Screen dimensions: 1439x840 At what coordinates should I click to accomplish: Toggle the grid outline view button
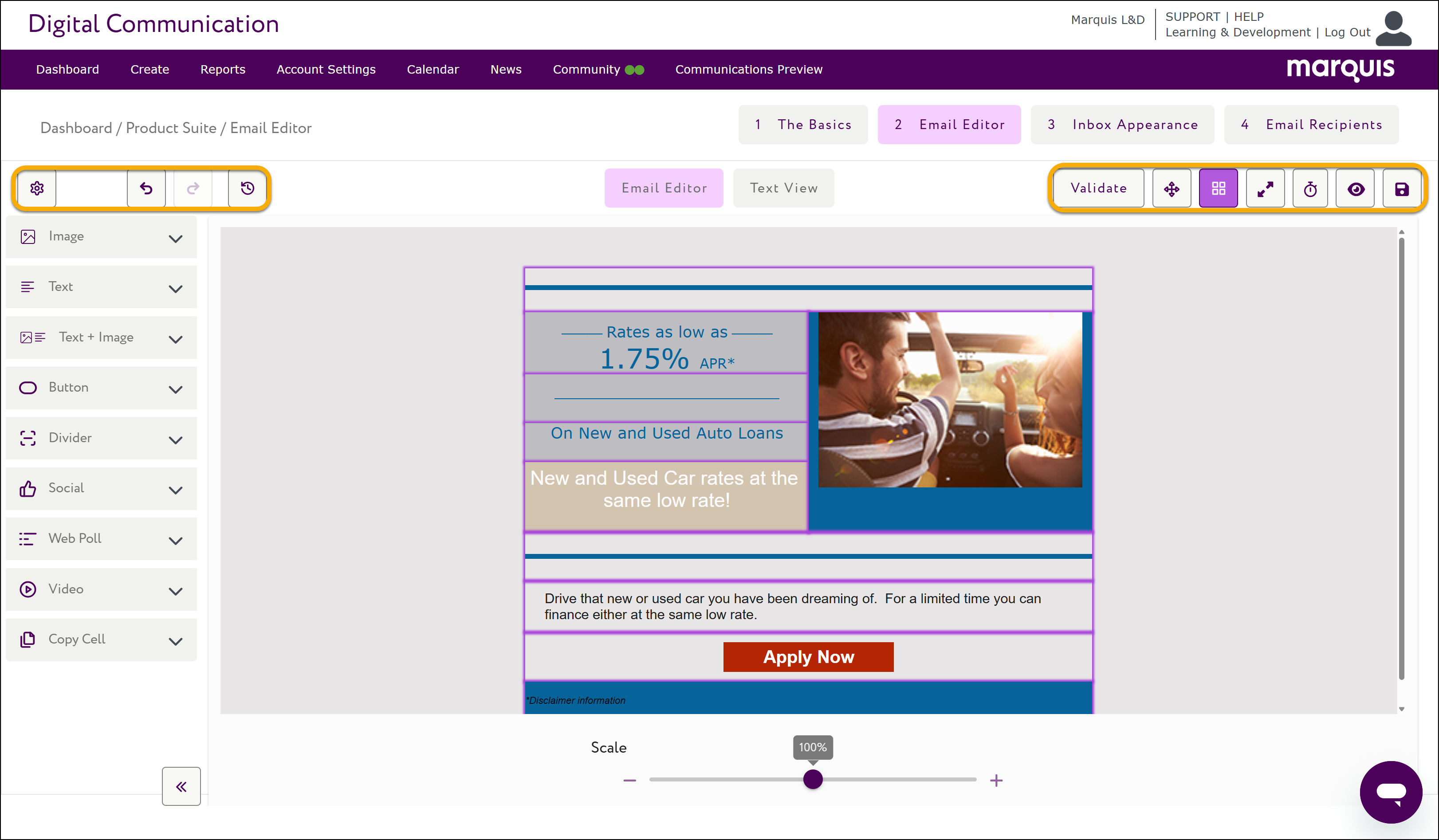[1218, 189]
